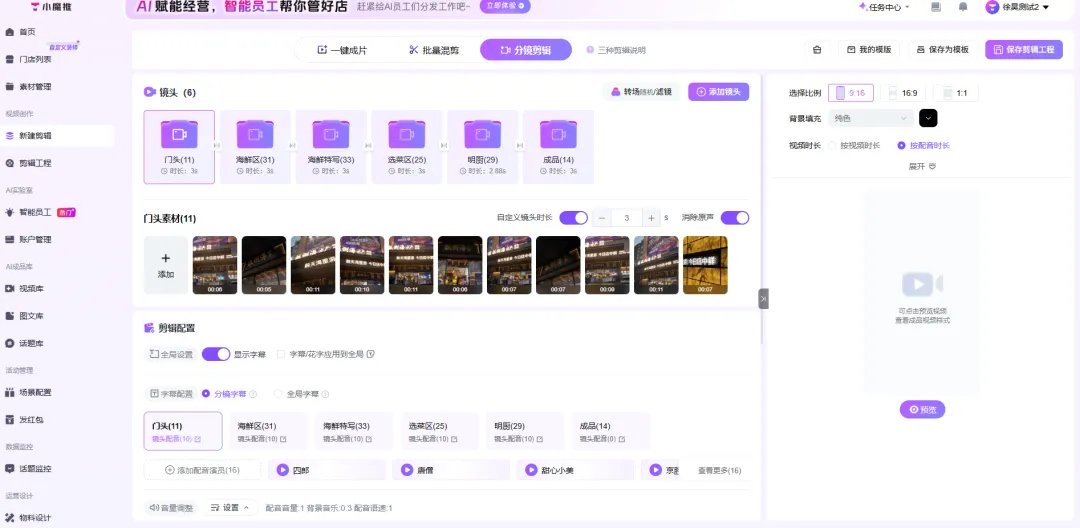The height and width of the screenshot is (528, 1080).
Task: Turn off the 消除原声 switch
Action: pos(734,218)
